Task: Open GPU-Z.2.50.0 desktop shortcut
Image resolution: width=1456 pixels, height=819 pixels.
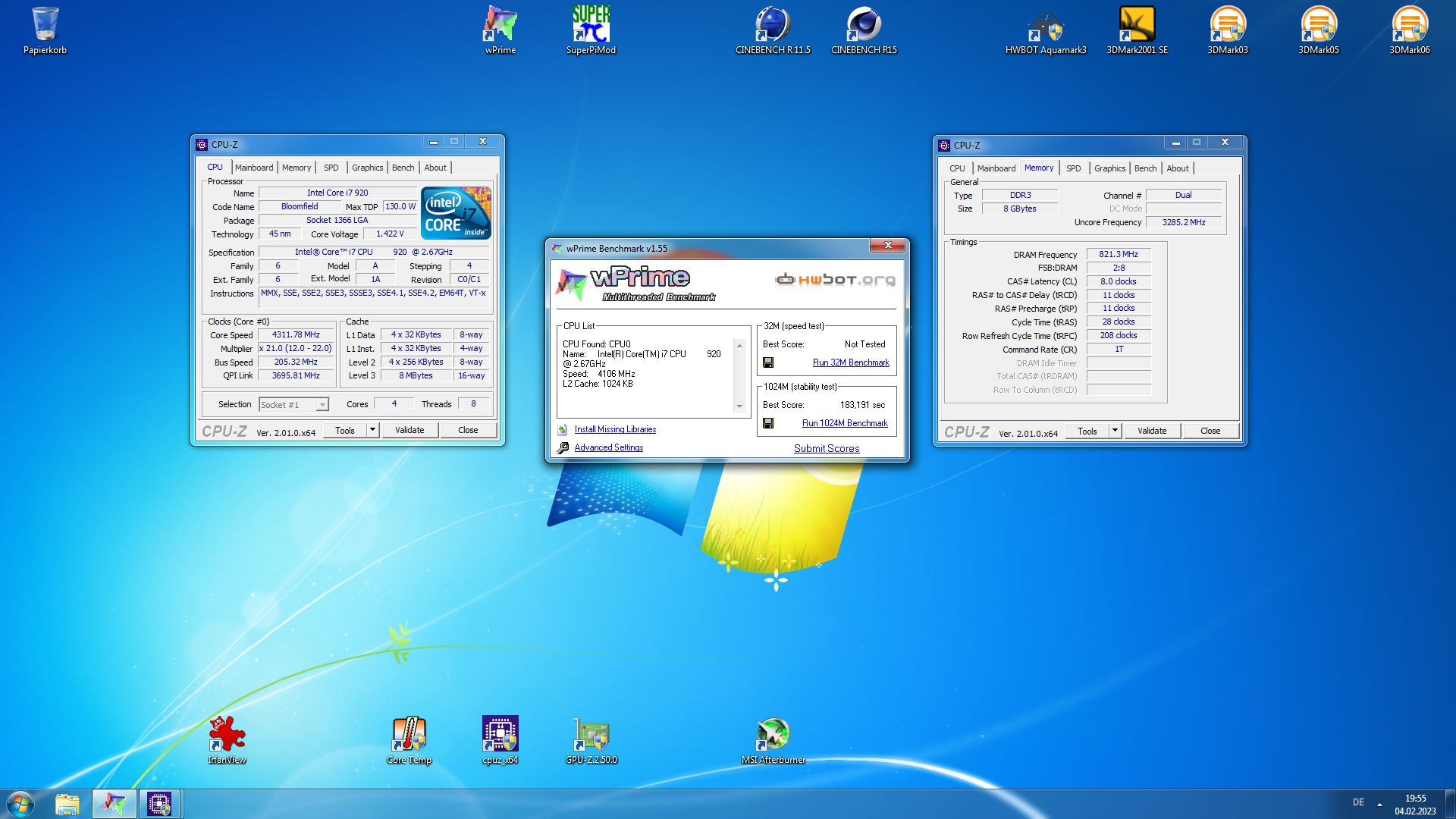Action: click(x=591, y=740)
